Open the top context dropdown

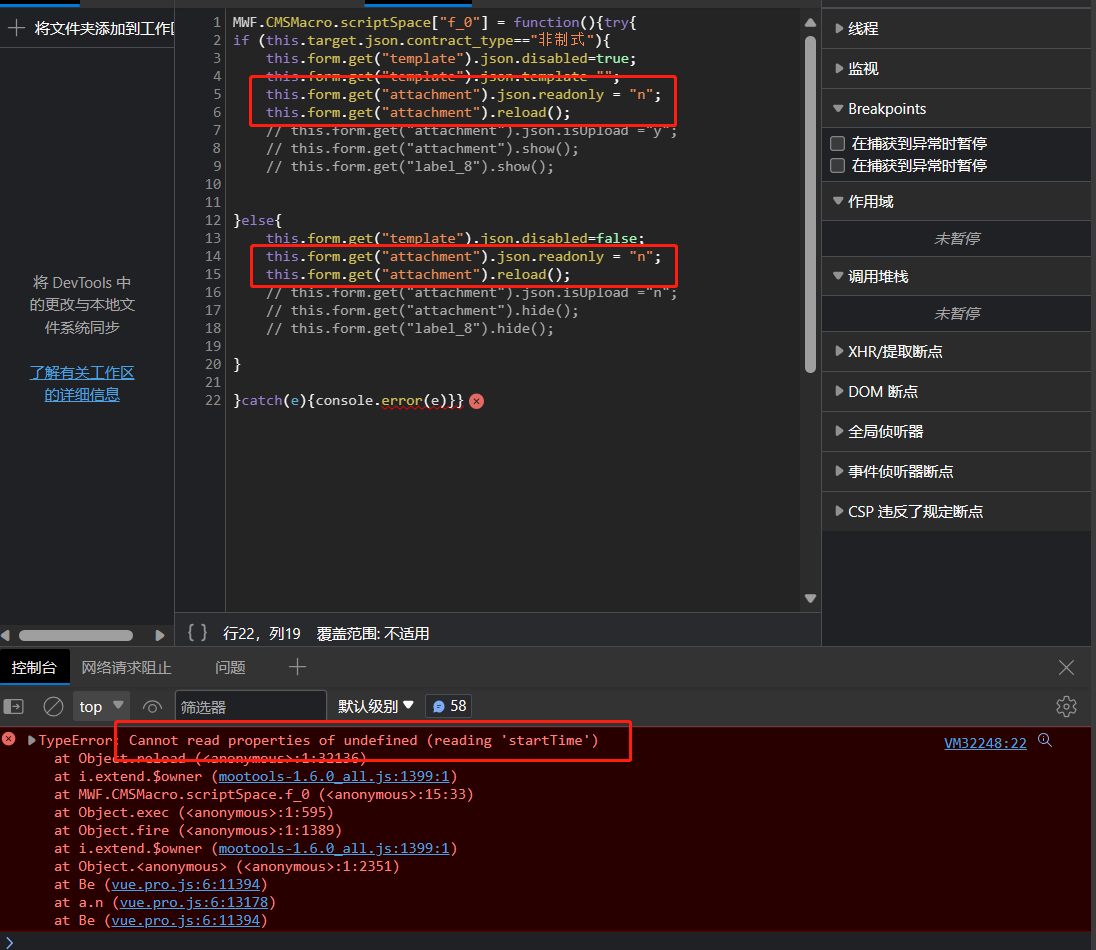pyautogui.click(x=101, y=706)
